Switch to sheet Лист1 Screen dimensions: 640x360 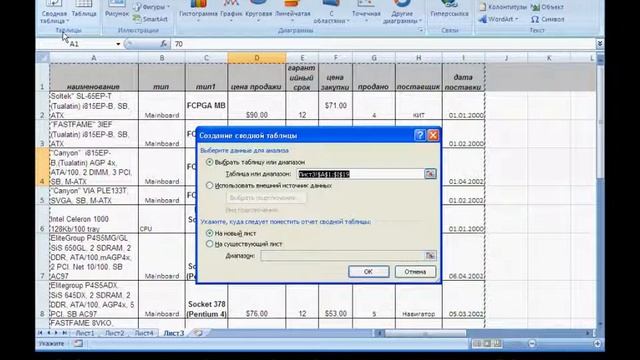(85, 333)
